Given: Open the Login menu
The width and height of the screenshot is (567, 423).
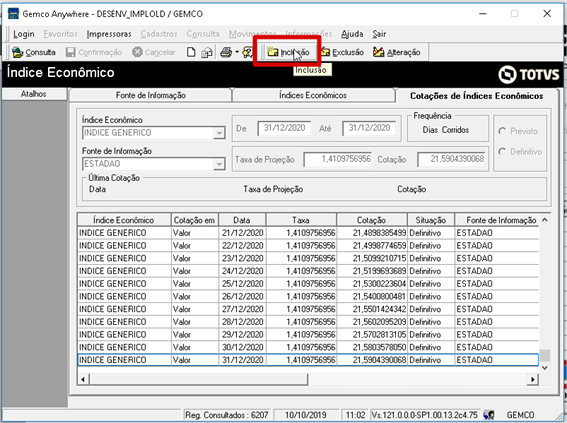Looking at the screenshot, I should pos(24,34).
